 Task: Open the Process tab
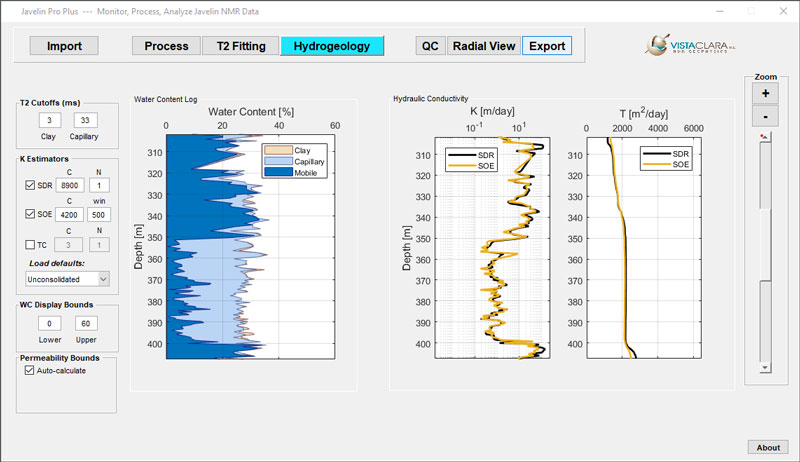pyautogui.click(x=166, y=46)
